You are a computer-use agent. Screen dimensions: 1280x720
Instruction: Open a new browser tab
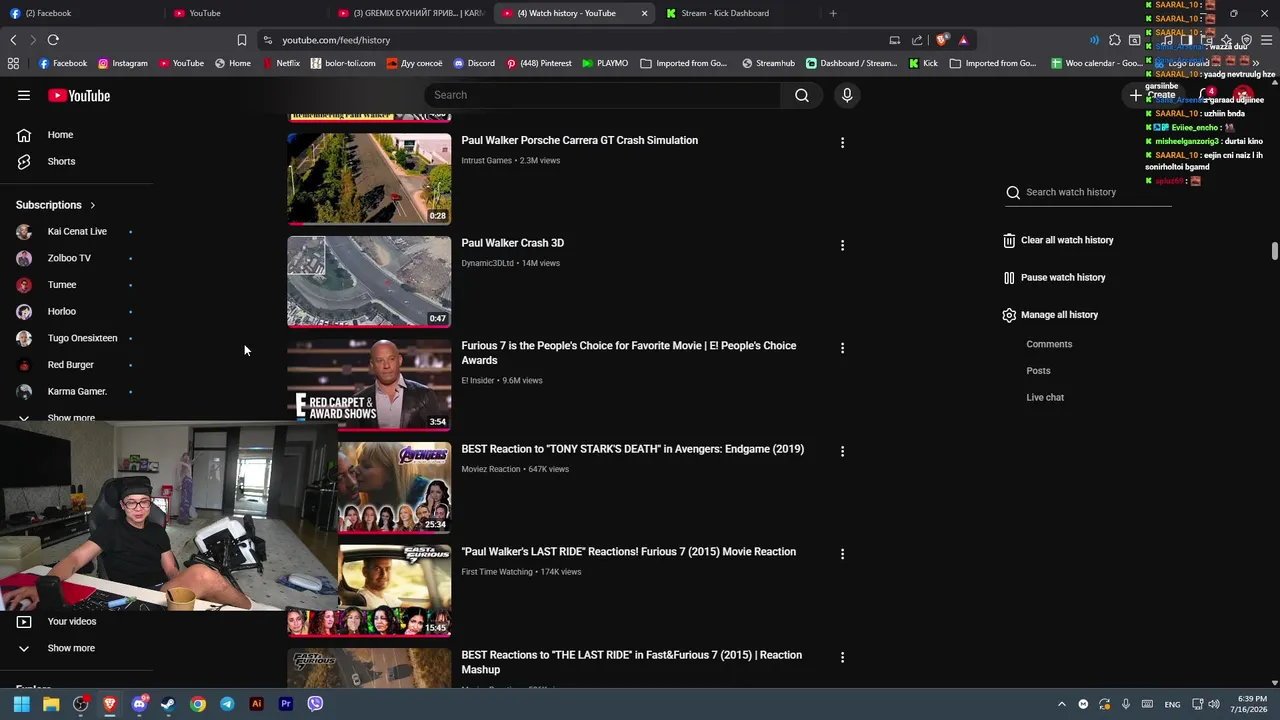pos(833,13)
